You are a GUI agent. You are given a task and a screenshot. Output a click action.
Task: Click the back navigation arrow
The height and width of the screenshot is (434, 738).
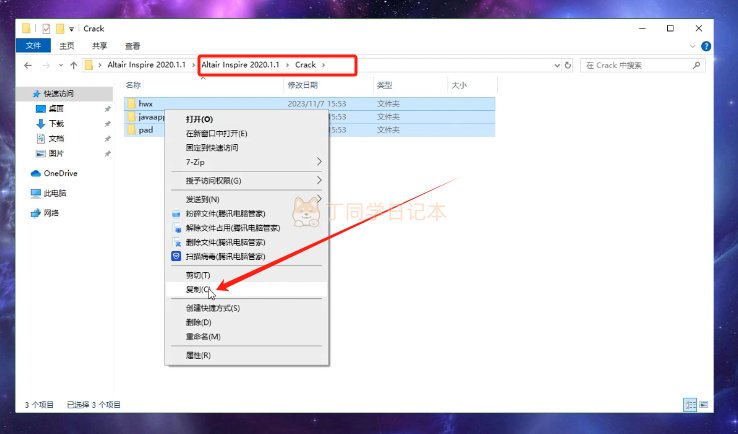pyautogui.click(x=28, y=65)
